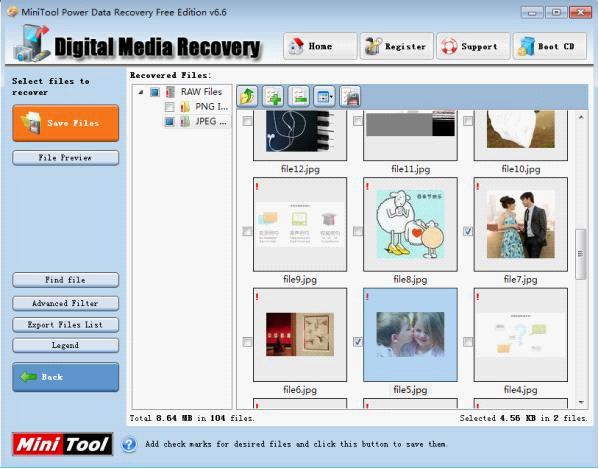This screenshot has width=599, height=469.
Task: Check the file8.jpg checkbox
Action: pos(358,231)
